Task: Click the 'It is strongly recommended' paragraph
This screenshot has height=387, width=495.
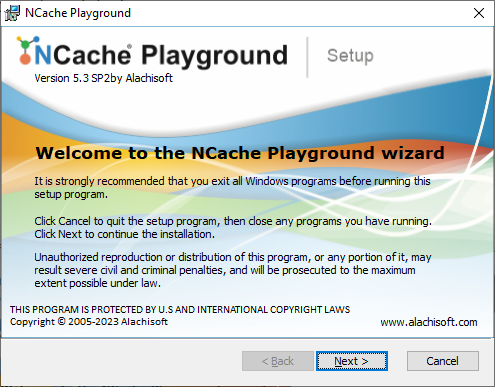Action: point(232,188)
